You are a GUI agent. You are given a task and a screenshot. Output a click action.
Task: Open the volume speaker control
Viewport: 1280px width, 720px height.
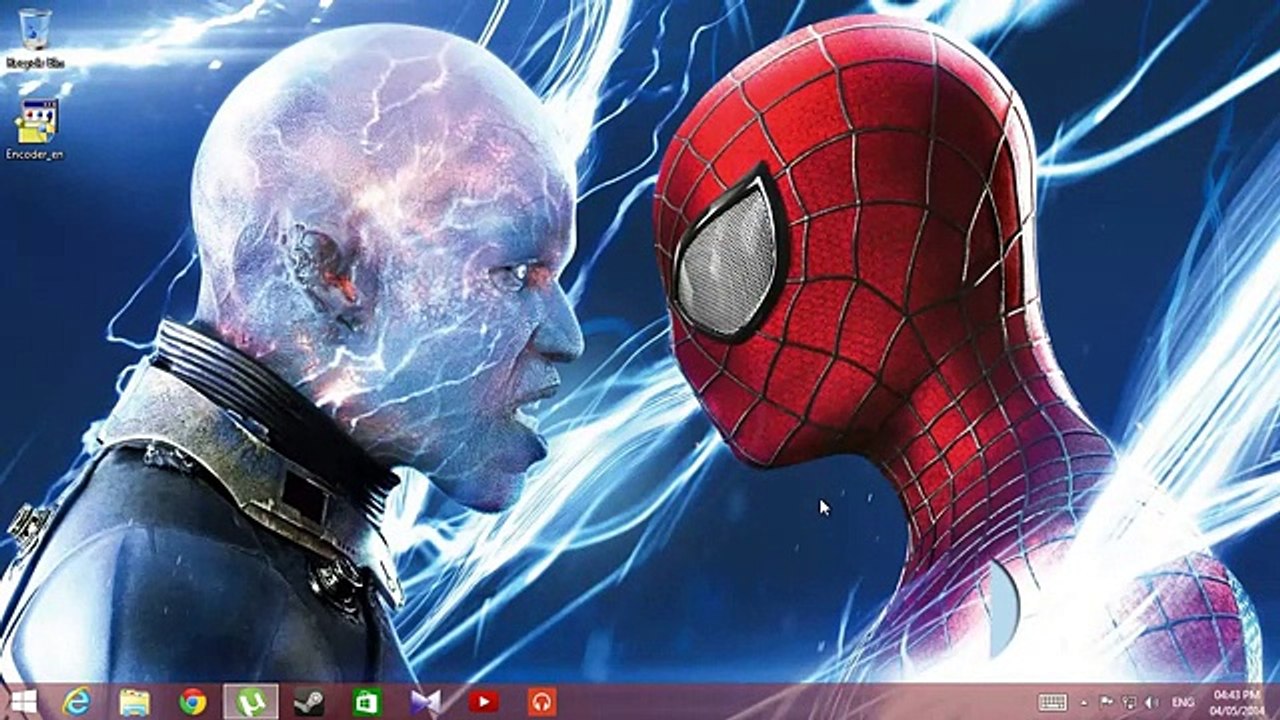click(x=1151, y=702)
